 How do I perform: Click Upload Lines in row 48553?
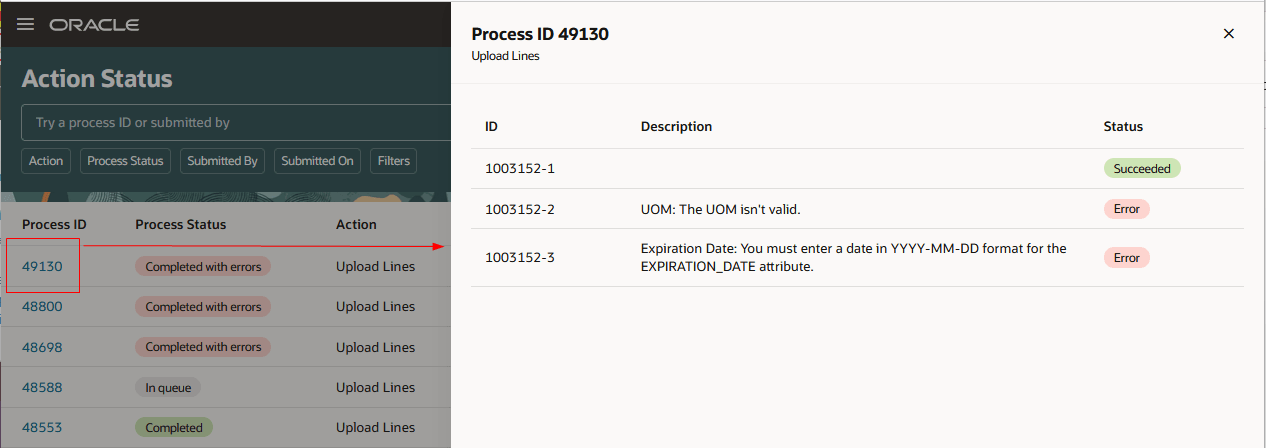(x=375, y=427)
